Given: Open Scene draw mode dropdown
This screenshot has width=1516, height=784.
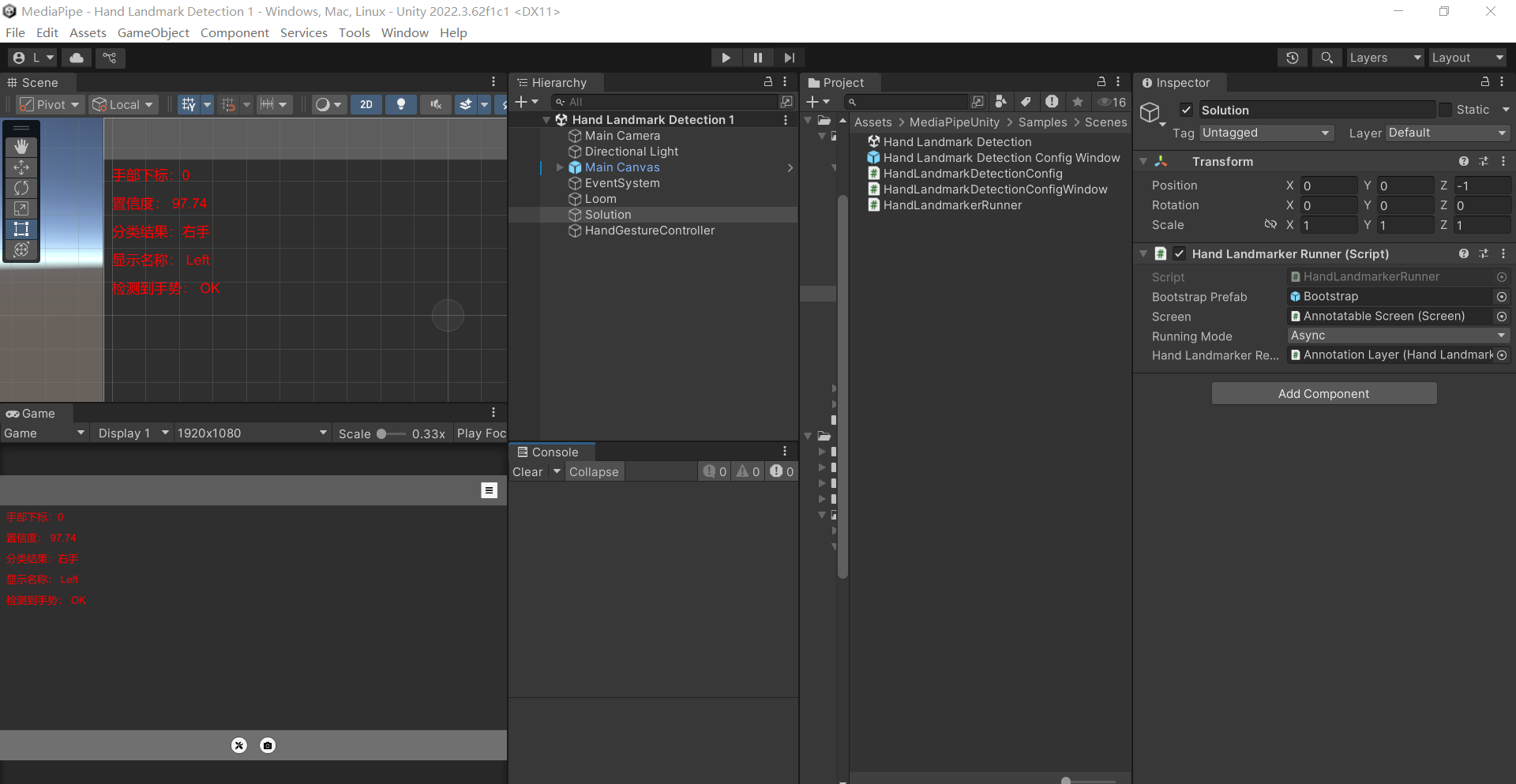Looking at the screenshot, I should pos(328,104).
